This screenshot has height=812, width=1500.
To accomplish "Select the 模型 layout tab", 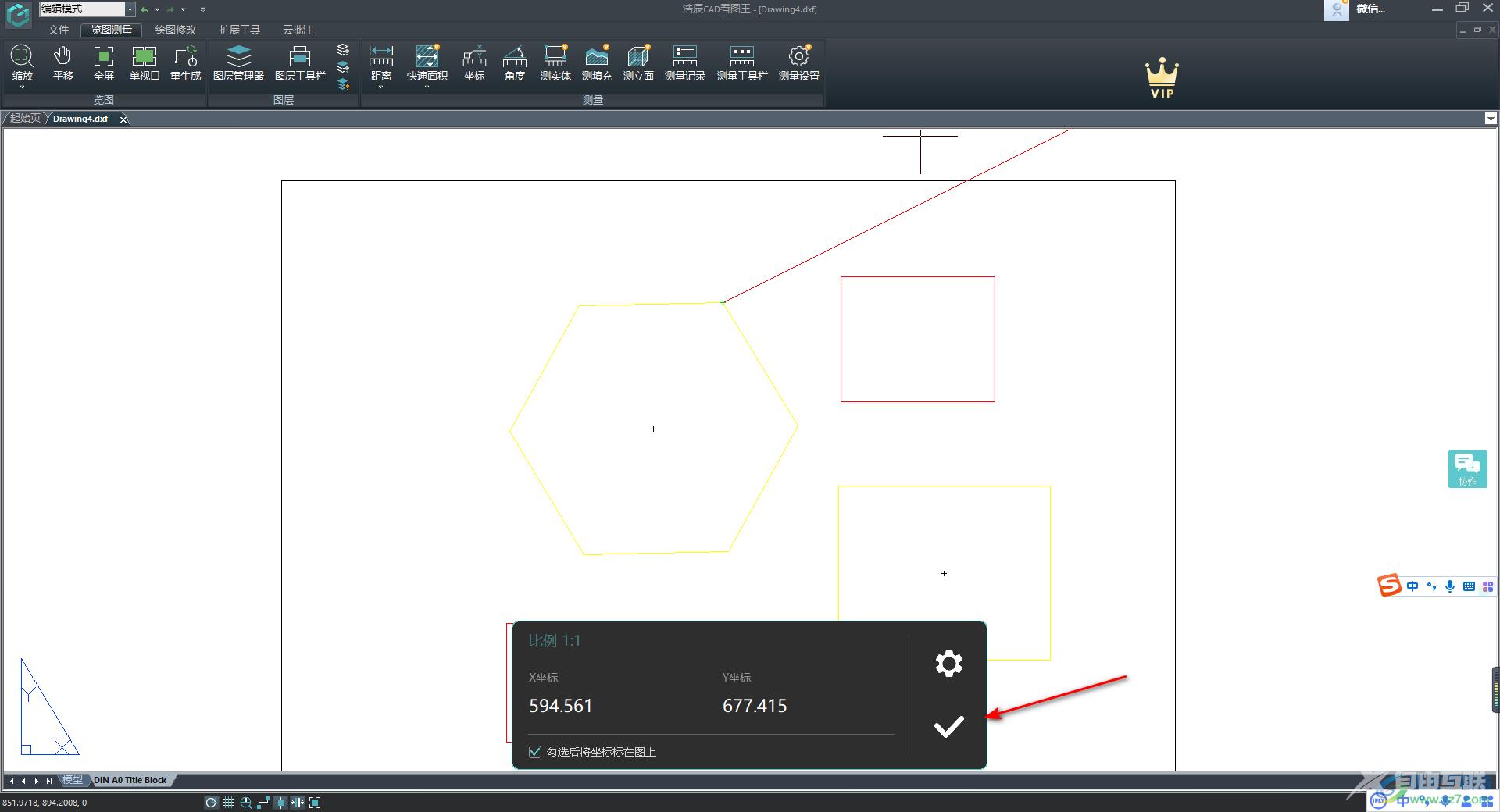I will pyautogui.click(x=73, y=780).
